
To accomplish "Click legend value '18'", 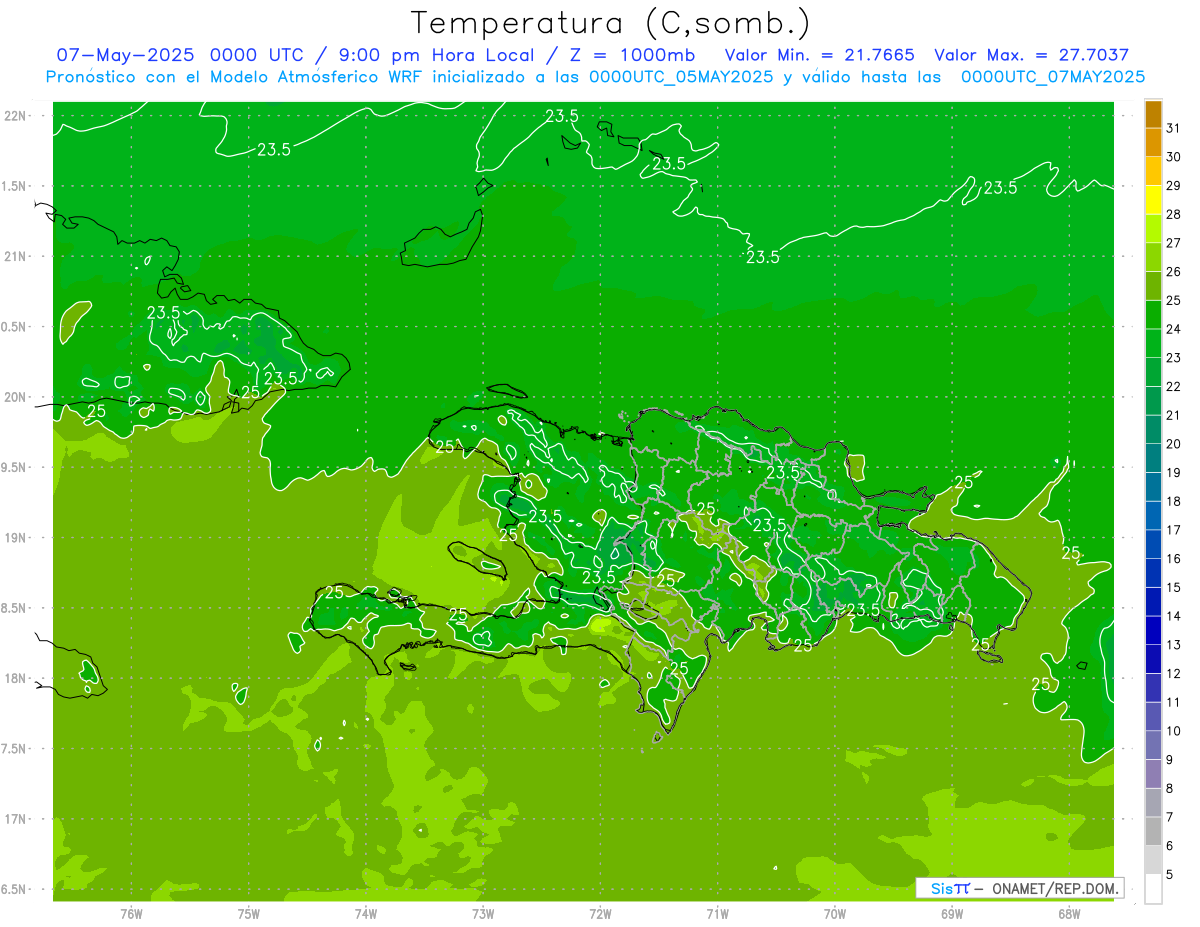I will 1174,502.
